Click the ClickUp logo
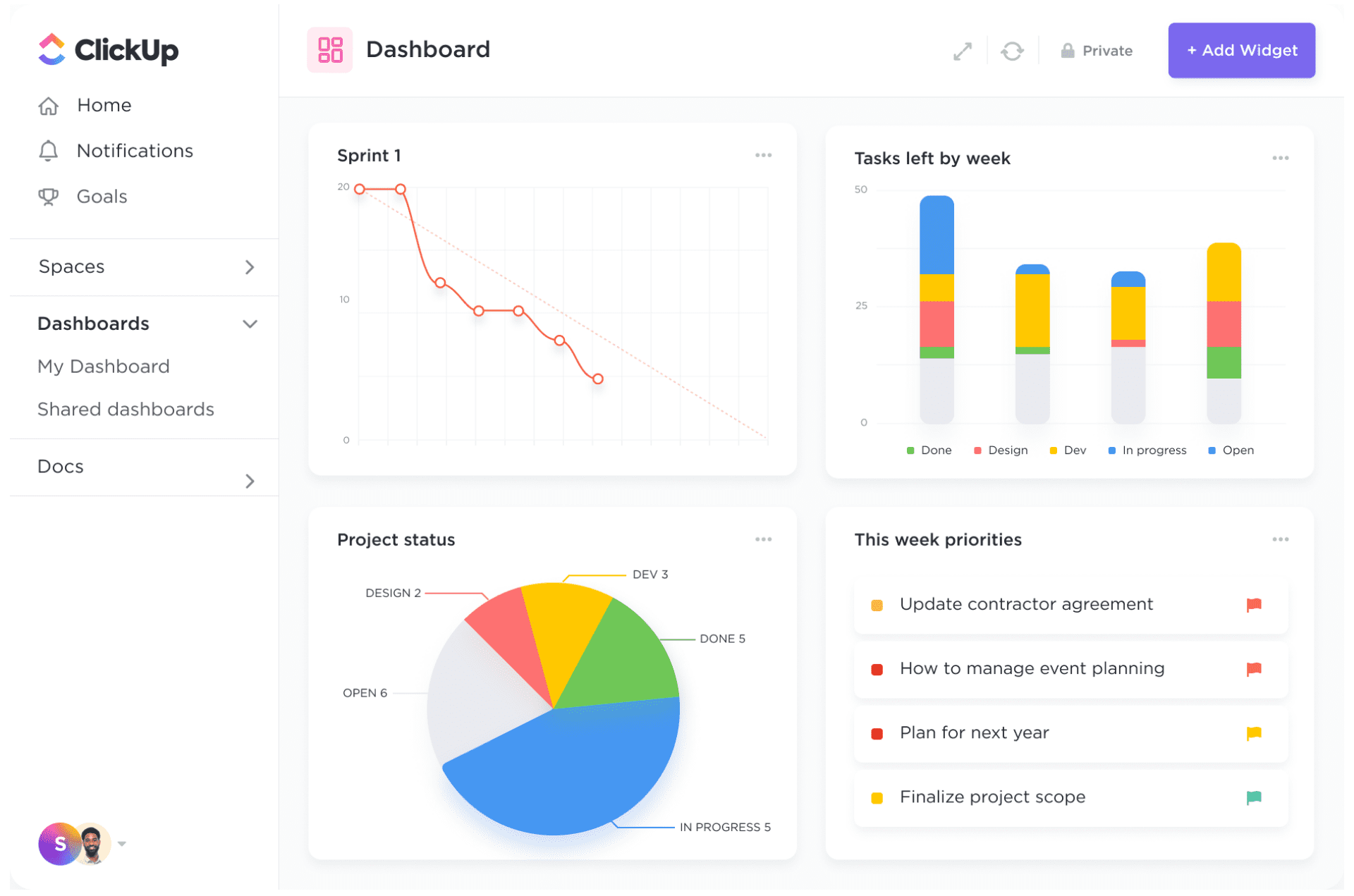 (107, 50)
